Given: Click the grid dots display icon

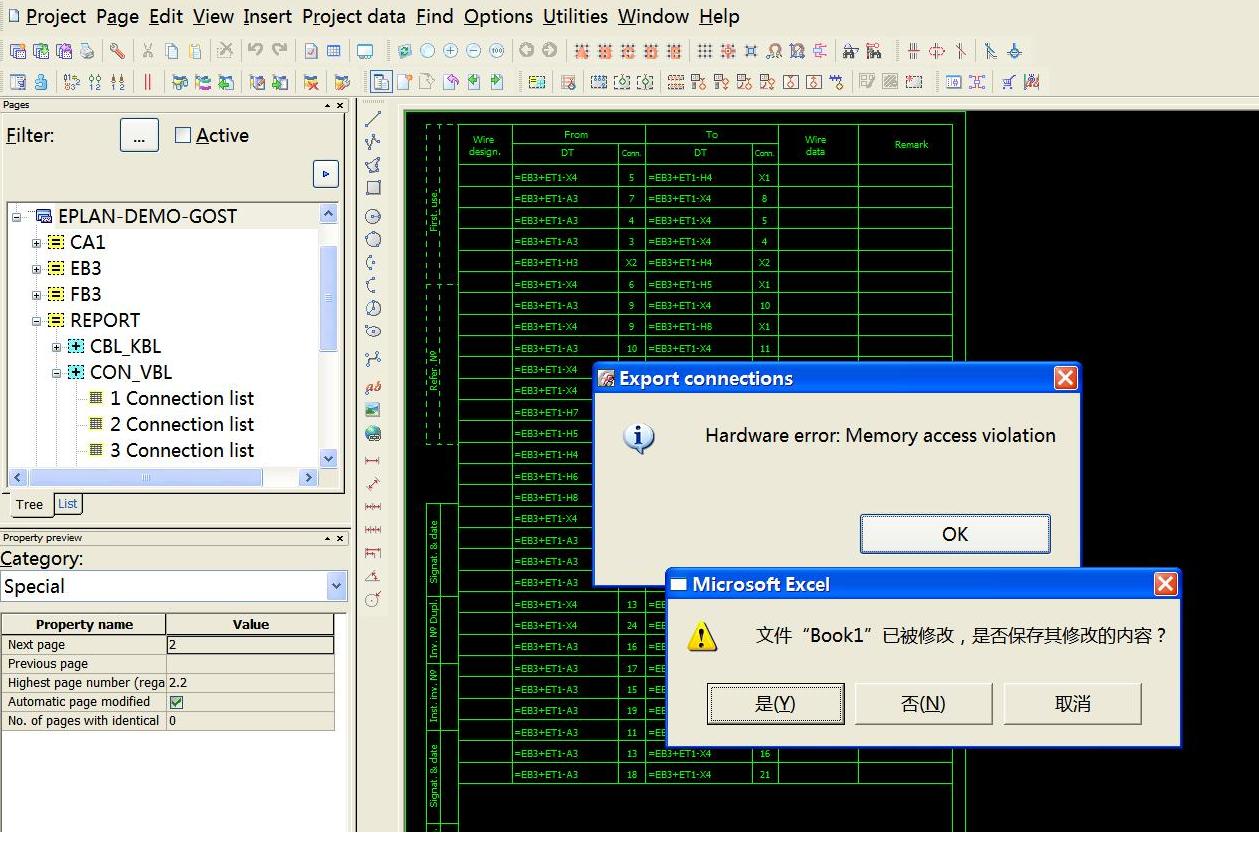Looking at the screenshot, I should click(705, 51).
